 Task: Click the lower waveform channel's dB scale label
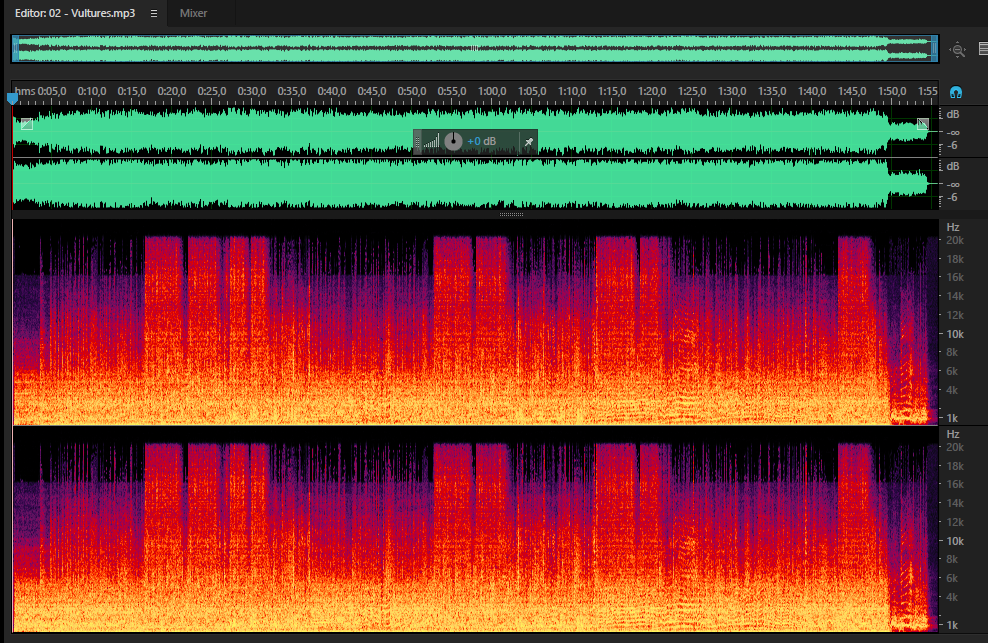[953, 166]
